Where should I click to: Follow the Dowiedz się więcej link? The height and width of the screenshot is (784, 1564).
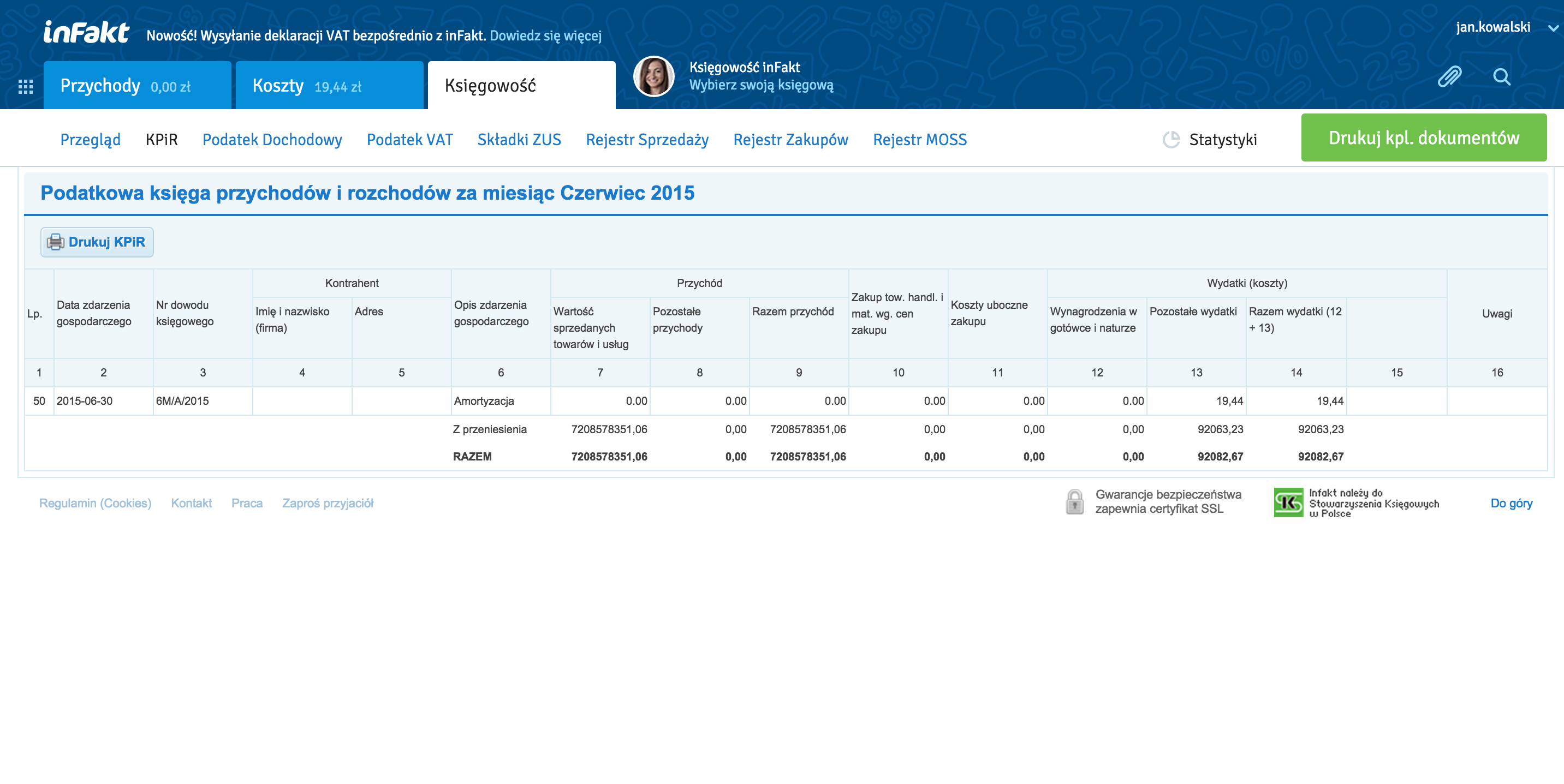545,36
